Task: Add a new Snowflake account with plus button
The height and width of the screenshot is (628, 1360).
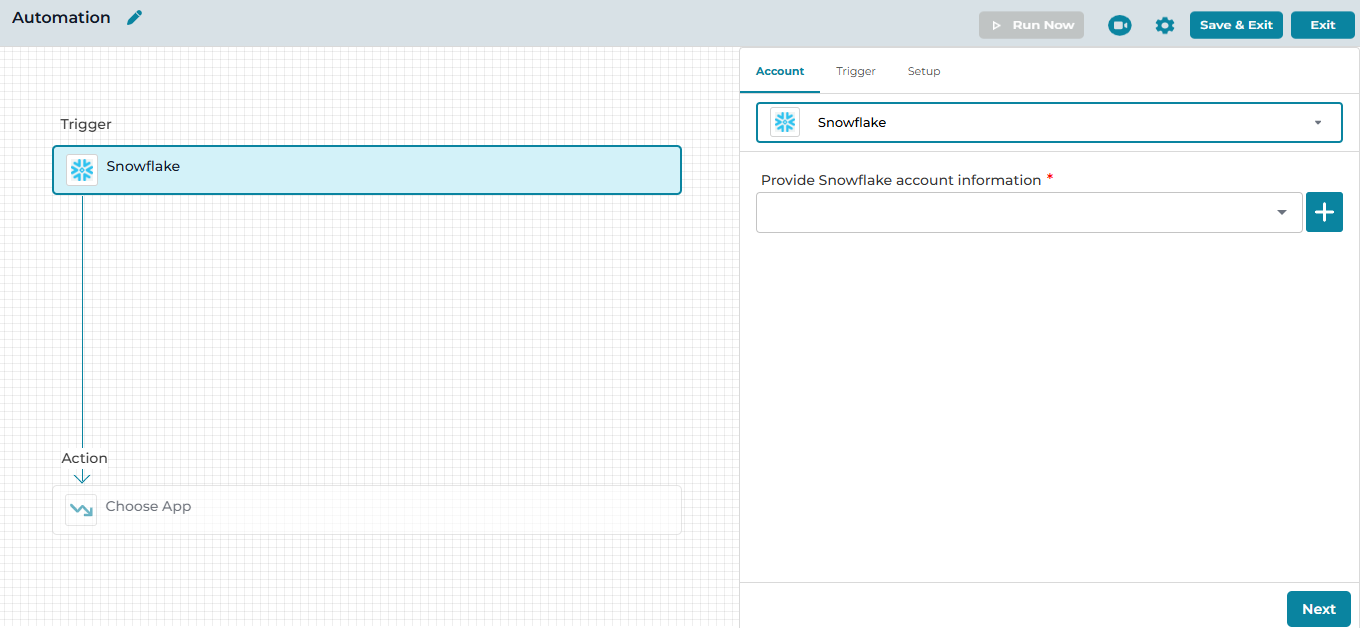Action: click(x=1325, y=212)
